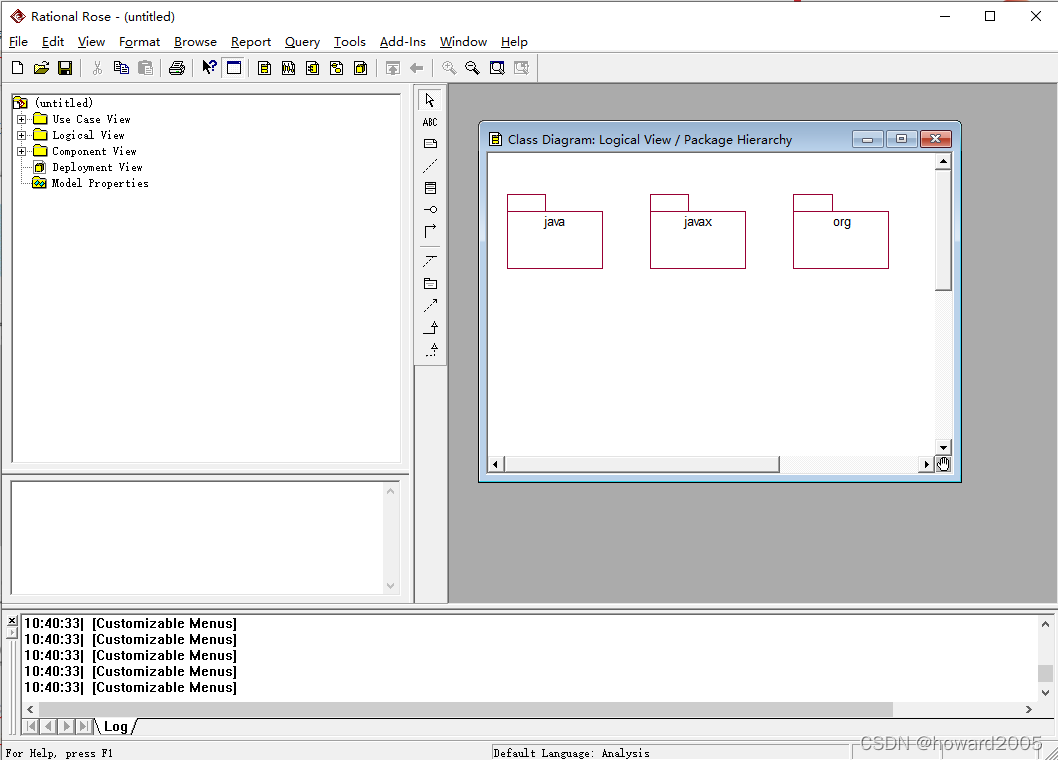1058x760 pixels.
Task: Expand the Component View tree node
Action: click(x=22, y=151)
